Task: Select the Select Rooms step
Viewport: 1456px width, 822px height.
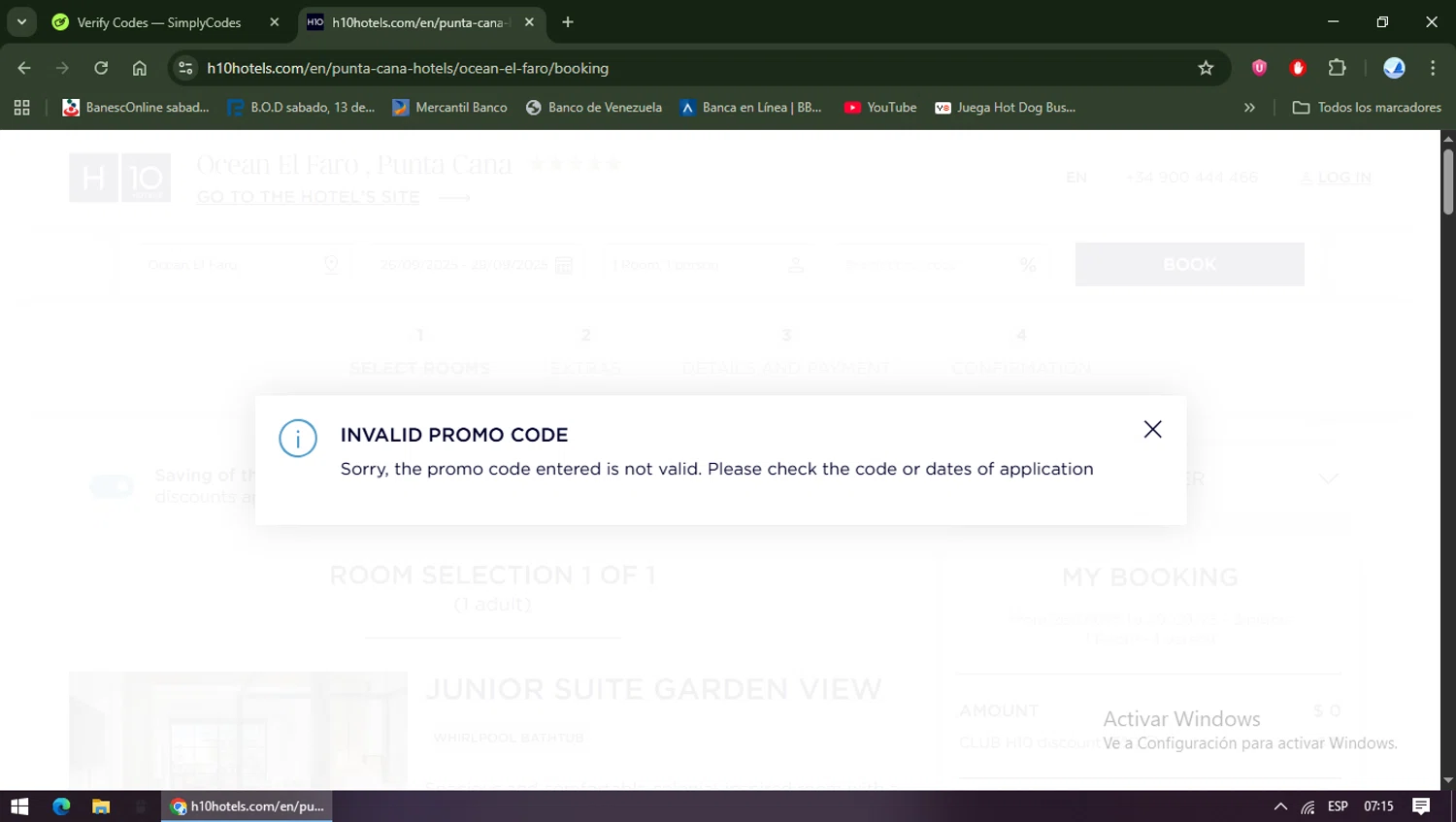Action: [419, 352]
